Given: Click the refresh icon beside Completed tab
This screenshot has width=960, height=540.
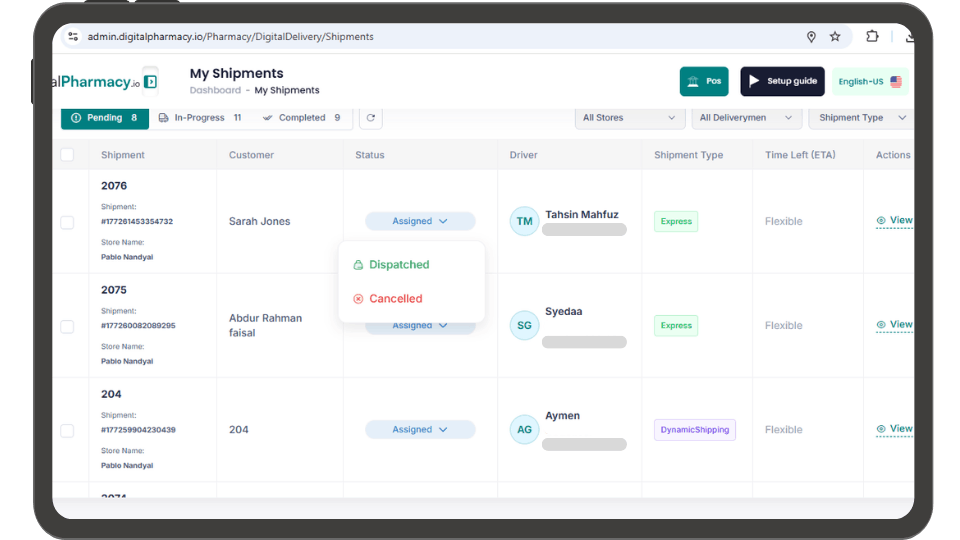Looking at the screenshot, I should click(x=370, y=118).
